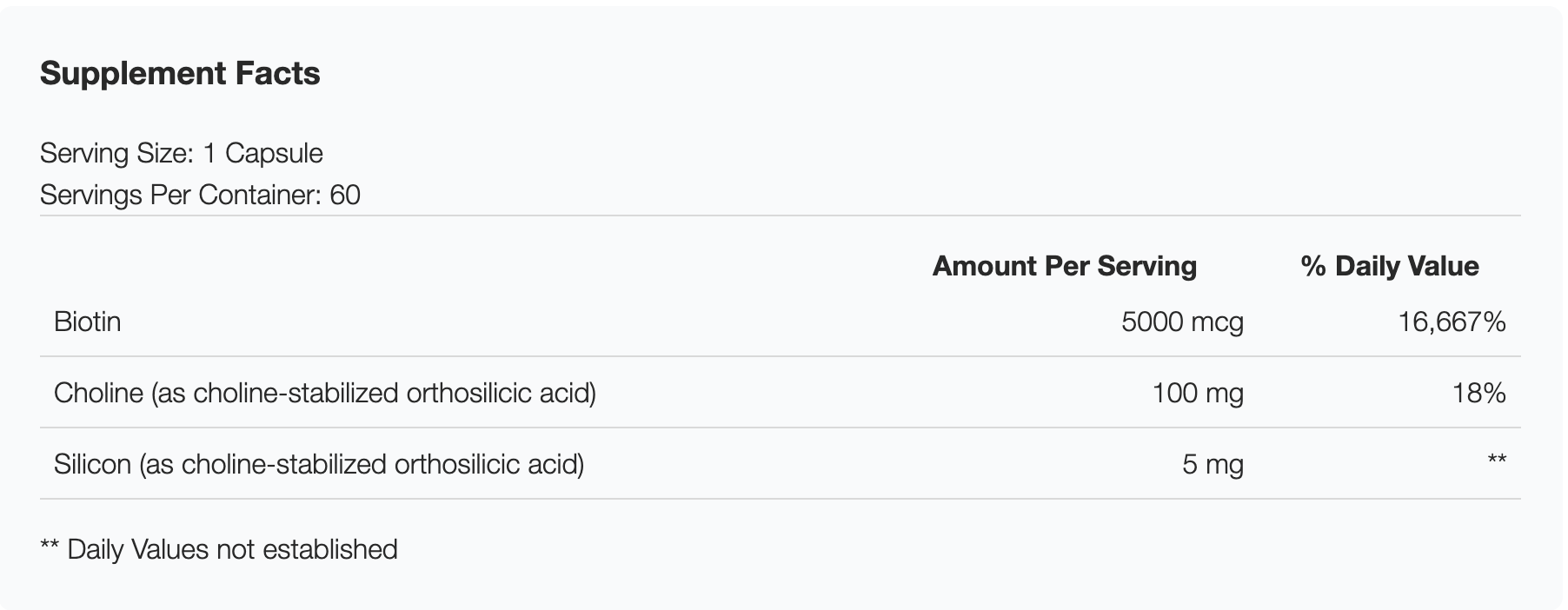Screen dimensions: 1568x610
Task: Click the 100 mg choline amount
Action: 1198,394
